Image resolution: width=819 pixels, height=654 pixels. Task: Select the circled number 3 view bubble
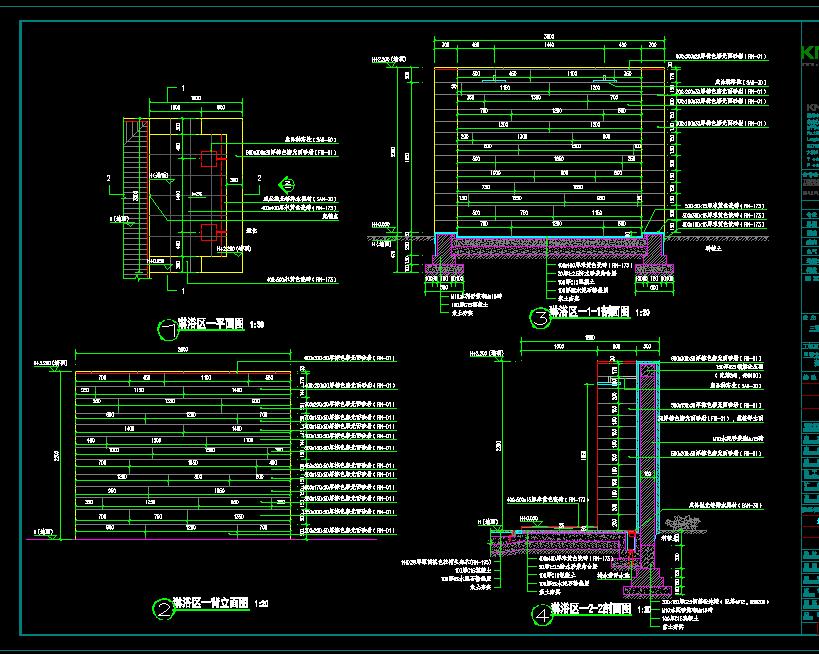pos(541,318)
